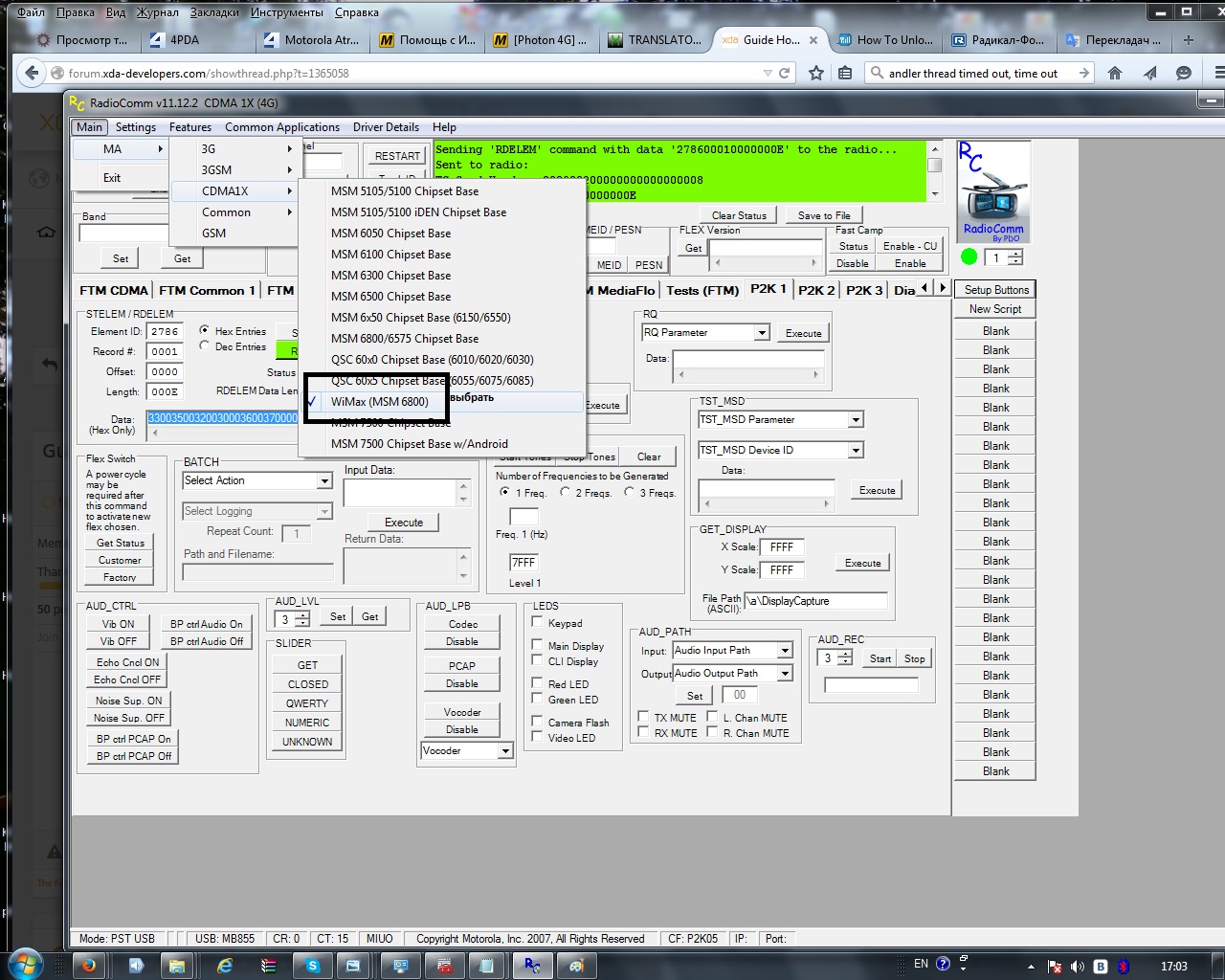This screenshot has width=1225, height=980.
Task: Select the Dec Entries radio button
Action: pos(204,345)
